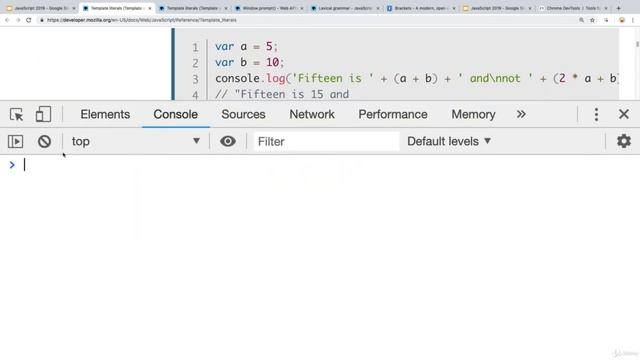The height and width of the screenshot is (360, 640).
Task: Click code line 'var b = 10;'
Action: click(x=249, y=62)
